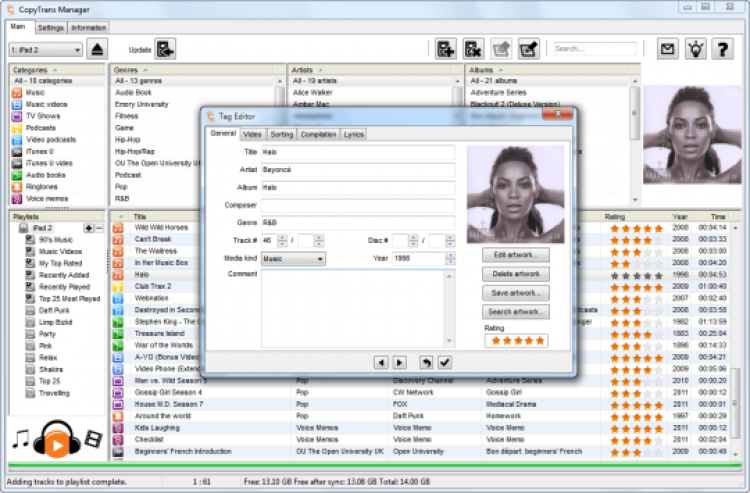Viewport: 750px width, 493px height.
Task: Open the Settings tab
Action: 51,28
